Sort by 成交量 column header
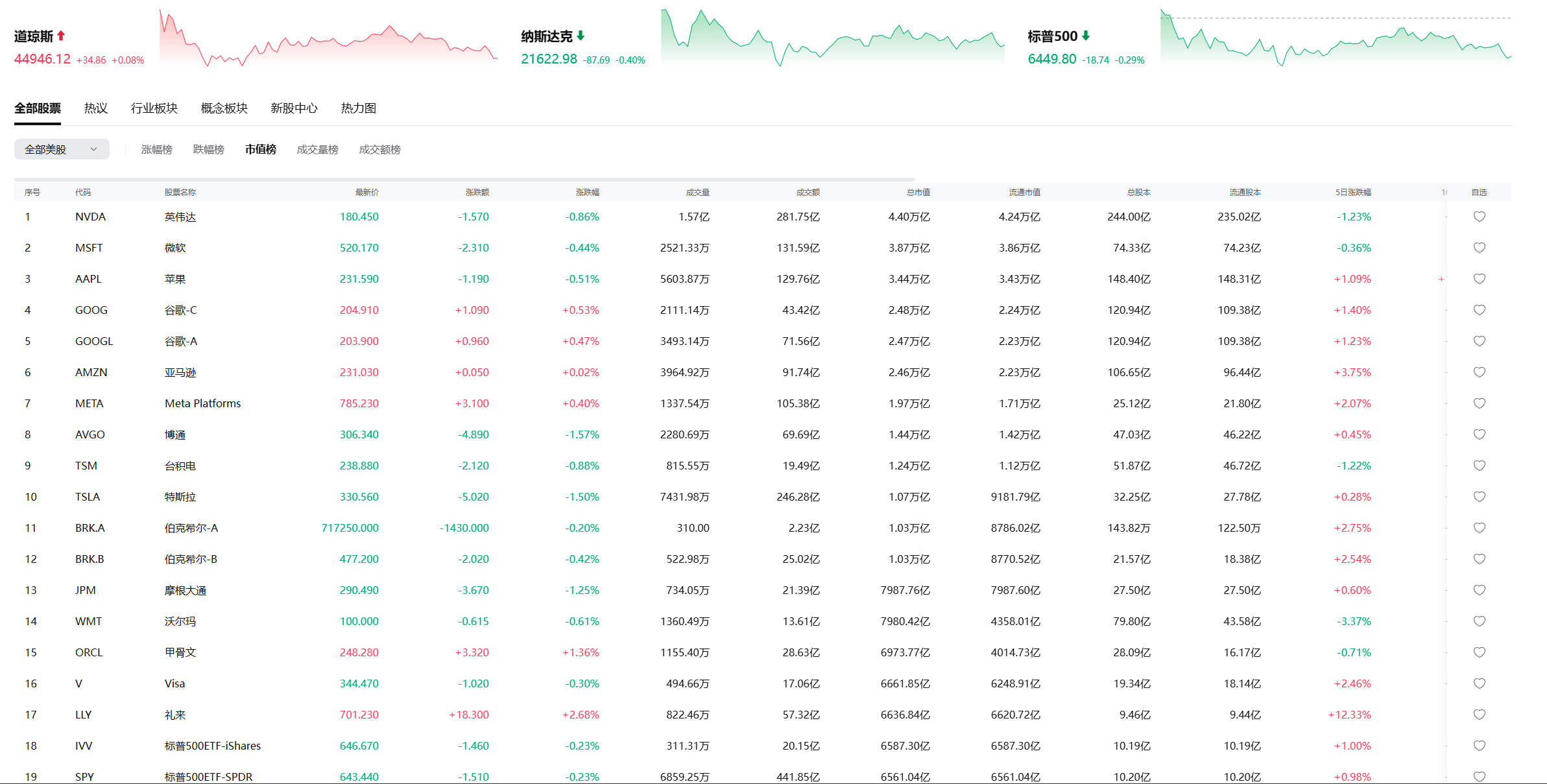 click(698, 193)
